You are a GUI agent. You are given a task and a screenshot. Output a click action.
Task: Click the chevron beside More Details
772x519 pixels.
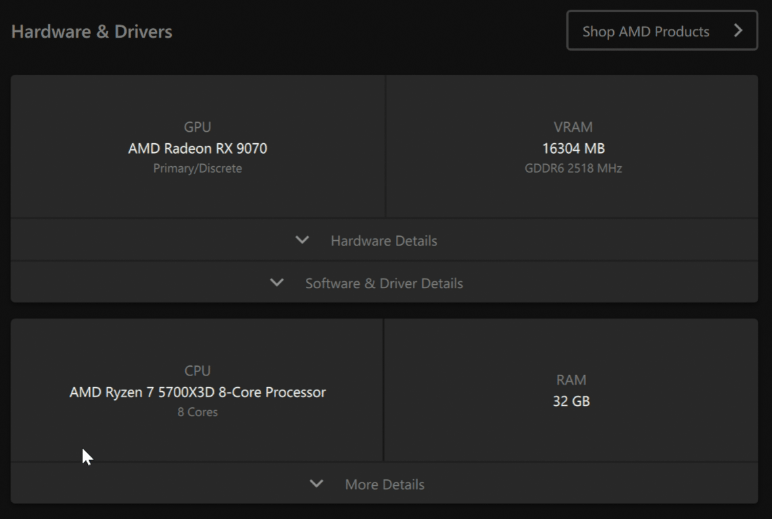tap(317, 484)
